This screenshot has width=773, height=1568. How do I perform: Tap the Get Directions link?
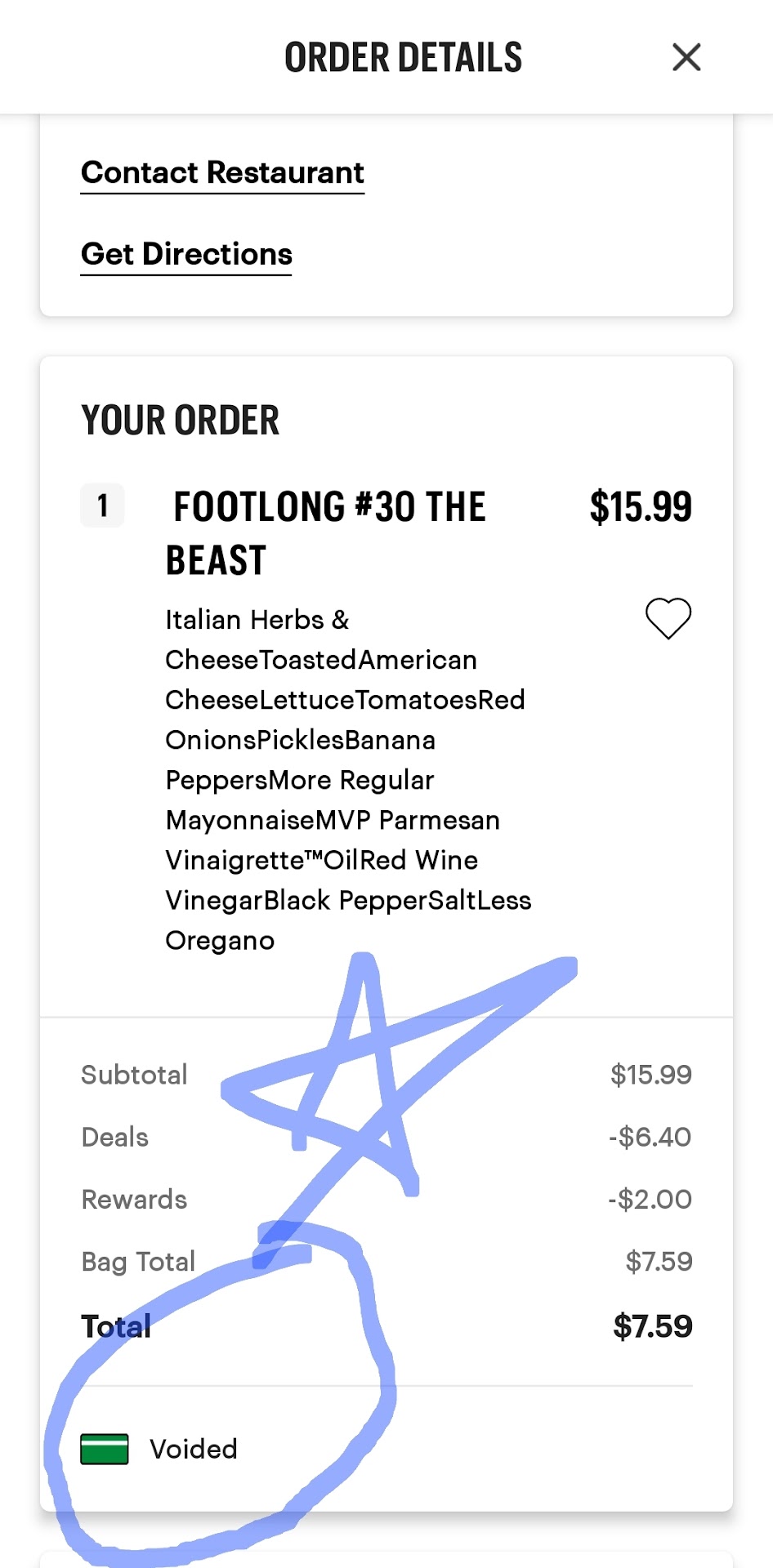tap(186, 255)
